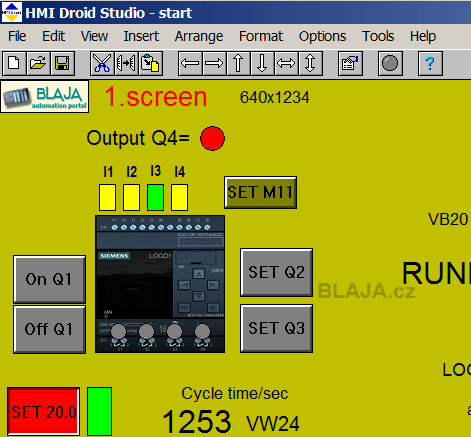
Task: Move object up with up arrow icon
Action: click(238, 63)
